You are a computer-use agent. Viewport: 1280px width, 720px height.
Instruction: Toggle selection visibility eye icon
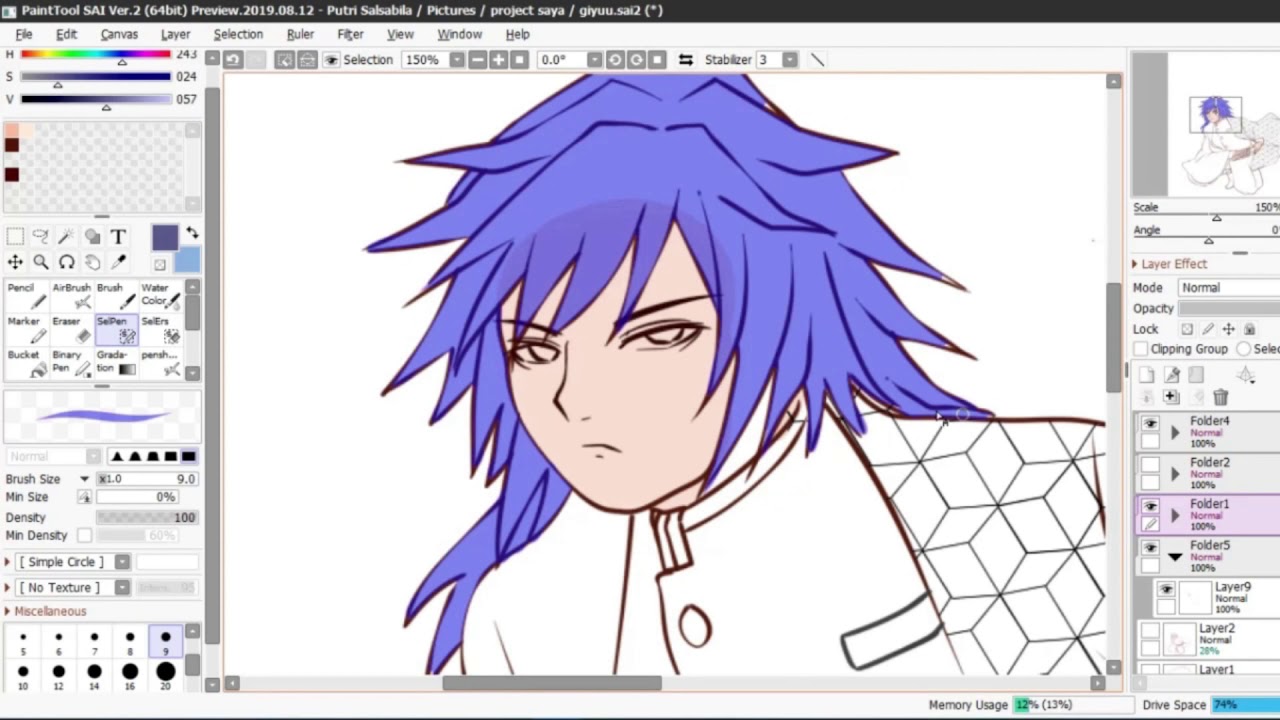pos(331,60)
